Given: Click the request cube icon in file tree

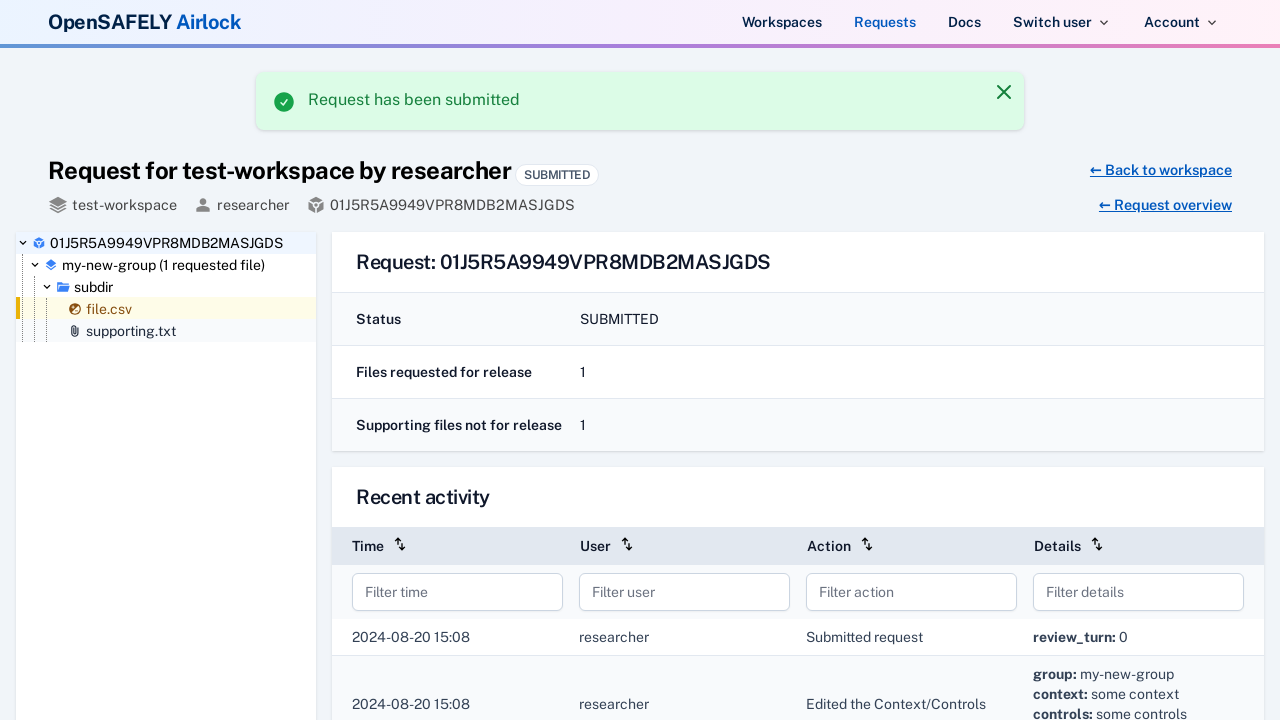Looking at the screenshot, I should (39, 243).
